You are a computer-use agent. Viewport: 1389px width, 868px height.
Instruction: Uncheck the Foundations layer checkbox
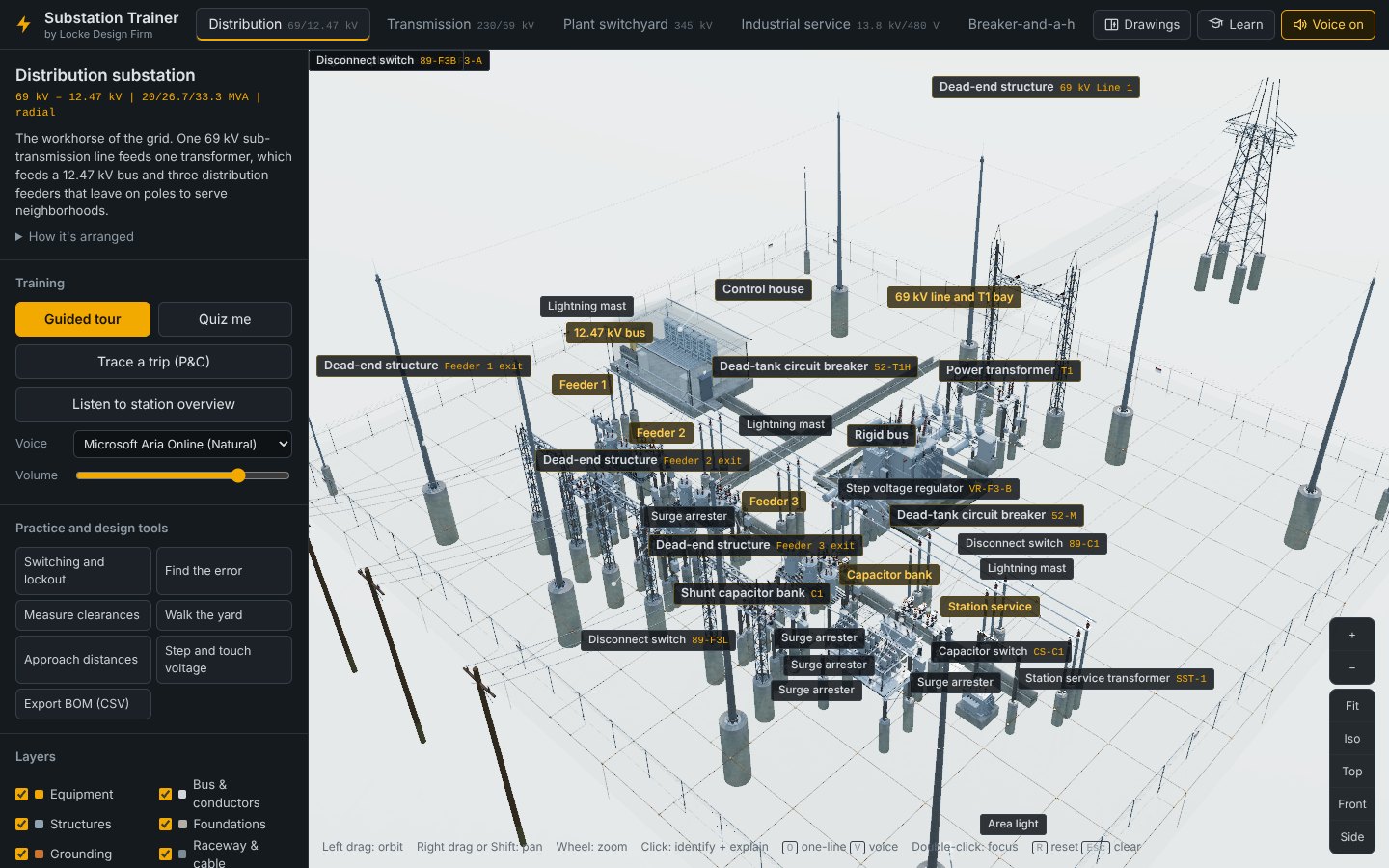coord(165,825)
